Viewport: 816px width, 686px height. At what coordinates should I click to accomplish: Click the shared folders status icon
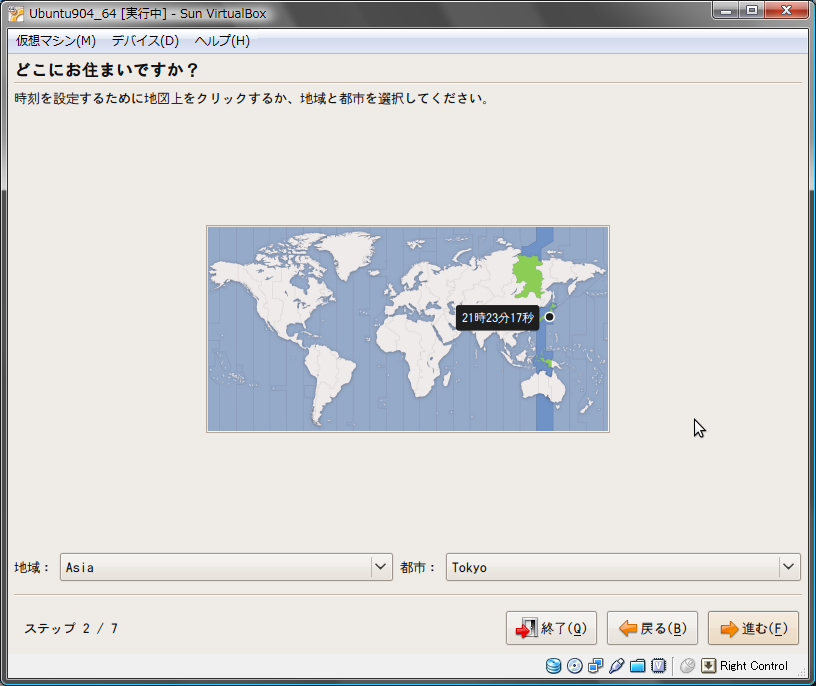(638, 666)
